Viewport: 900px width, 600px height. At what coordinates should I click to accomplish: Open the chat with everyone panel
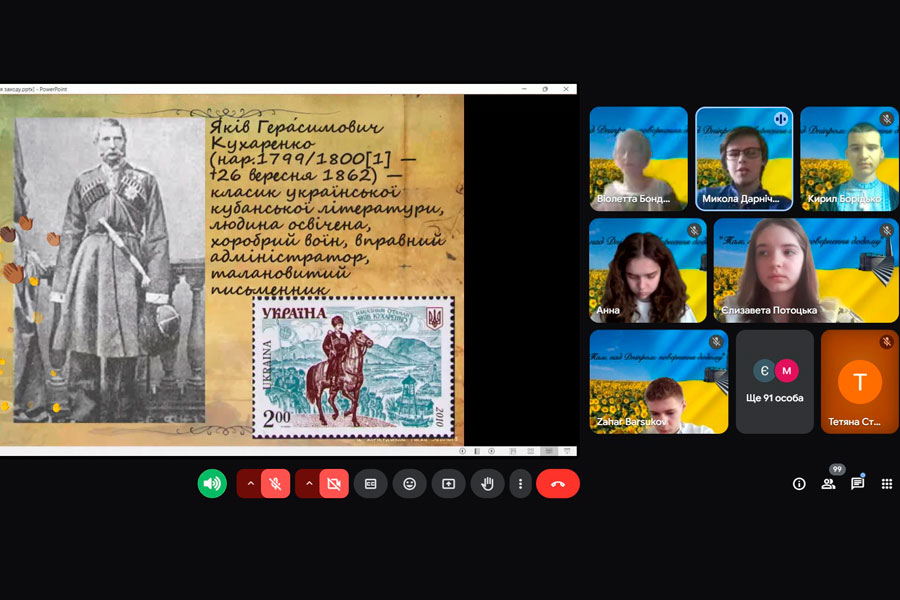pos(858,484)
